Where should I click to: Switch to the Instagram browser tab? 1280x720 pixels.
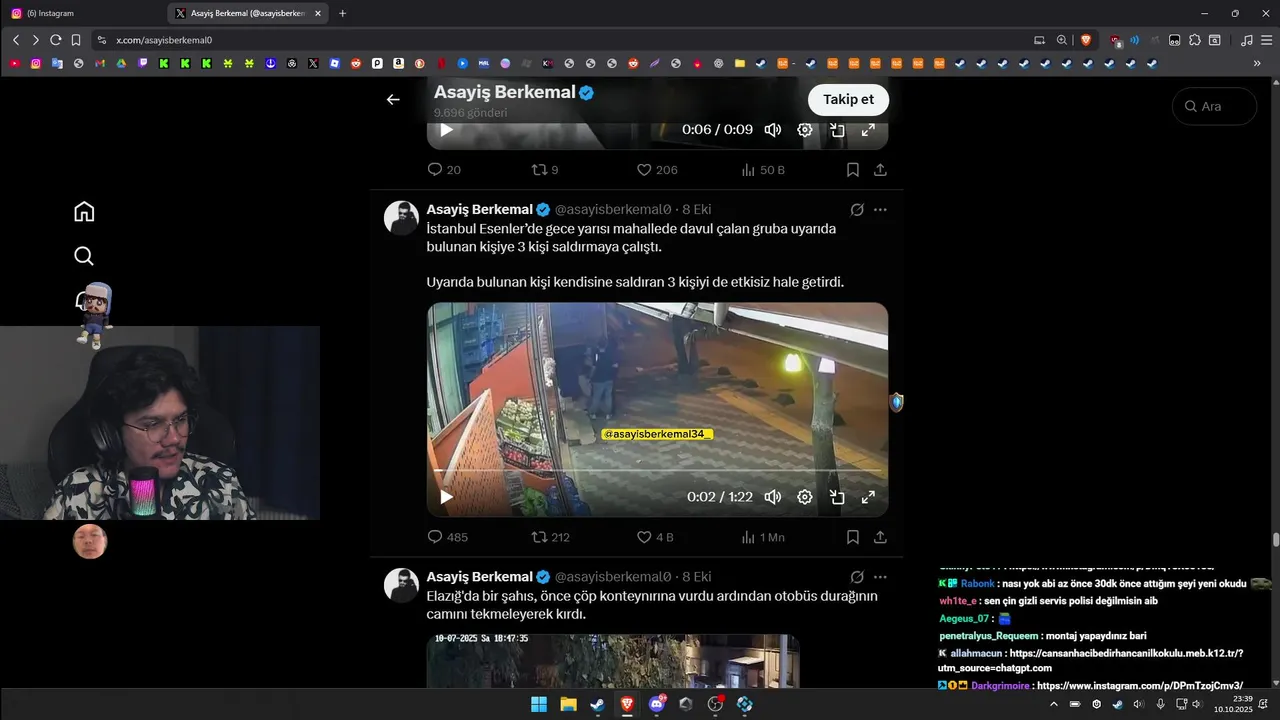(84, 13)
